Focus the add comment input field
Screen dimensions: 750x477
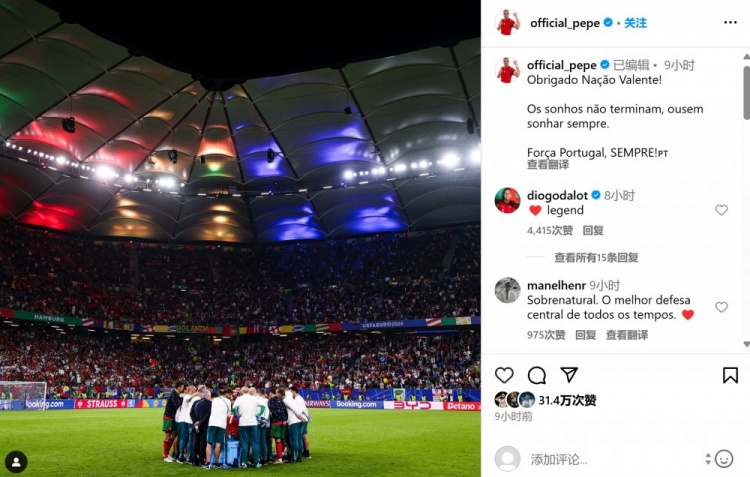point(612,459)
